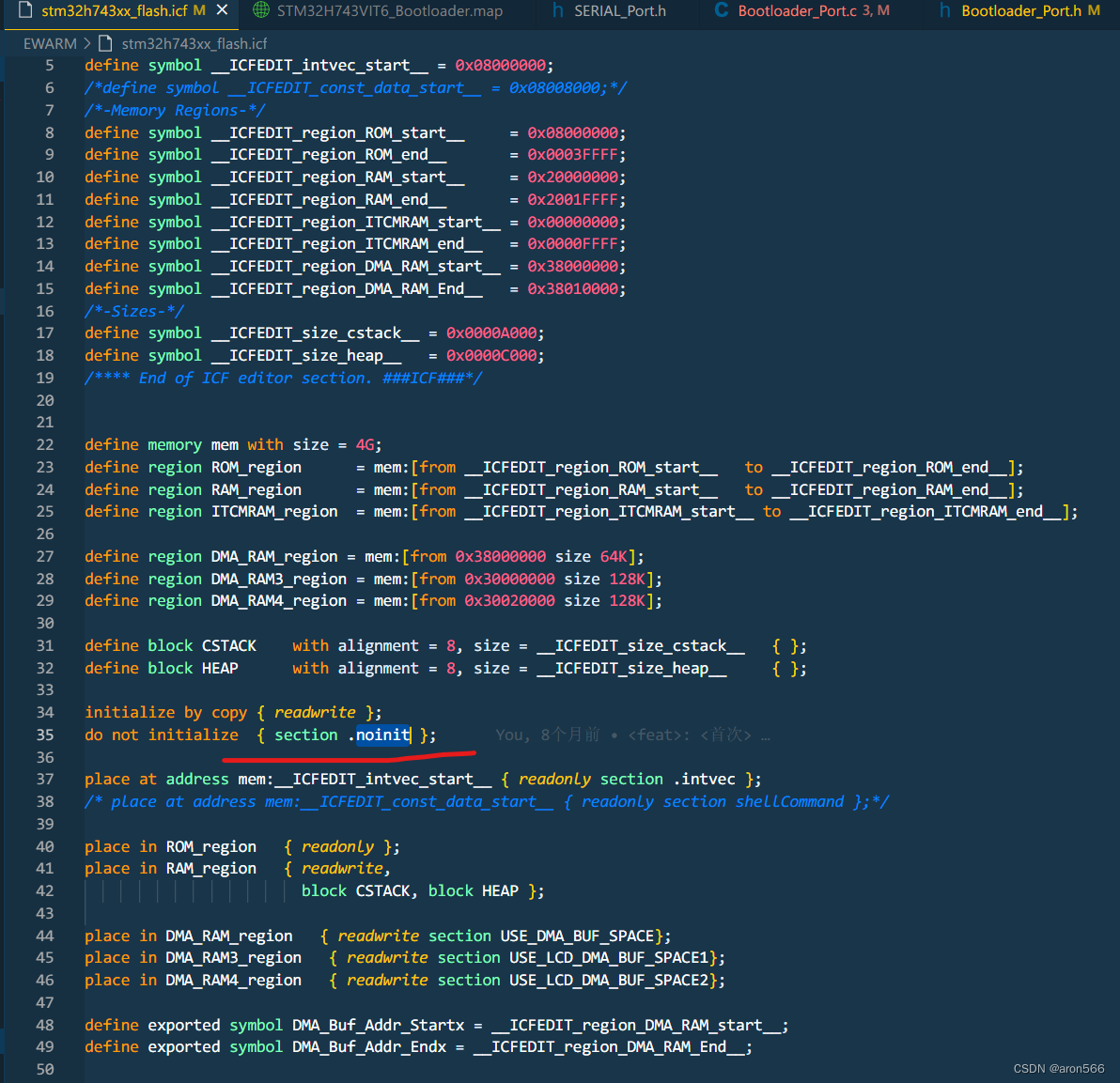Click DMA_Buf_Addr_Endx on line 49
Viewport: 1120px width, 1083px height.
(369, 1047)
